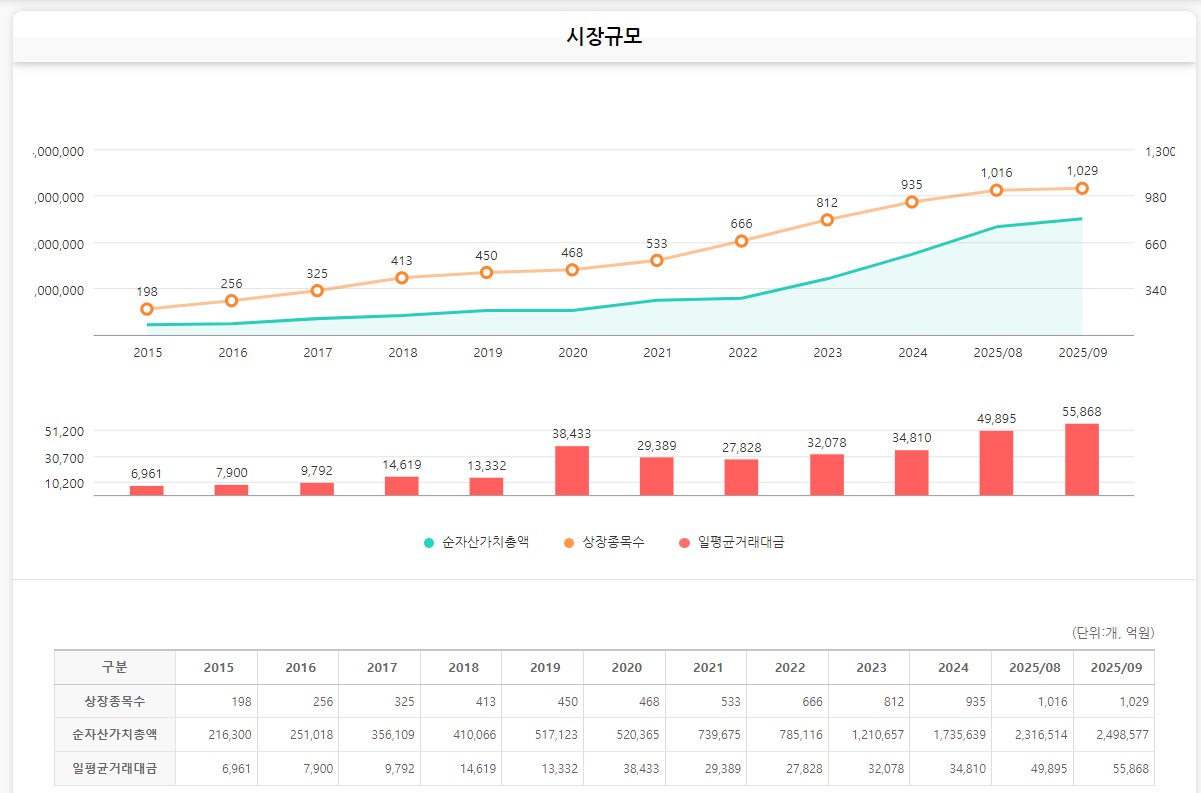
Task: Click the 일평균거래대금 table row header
Action: pos(115,769)
